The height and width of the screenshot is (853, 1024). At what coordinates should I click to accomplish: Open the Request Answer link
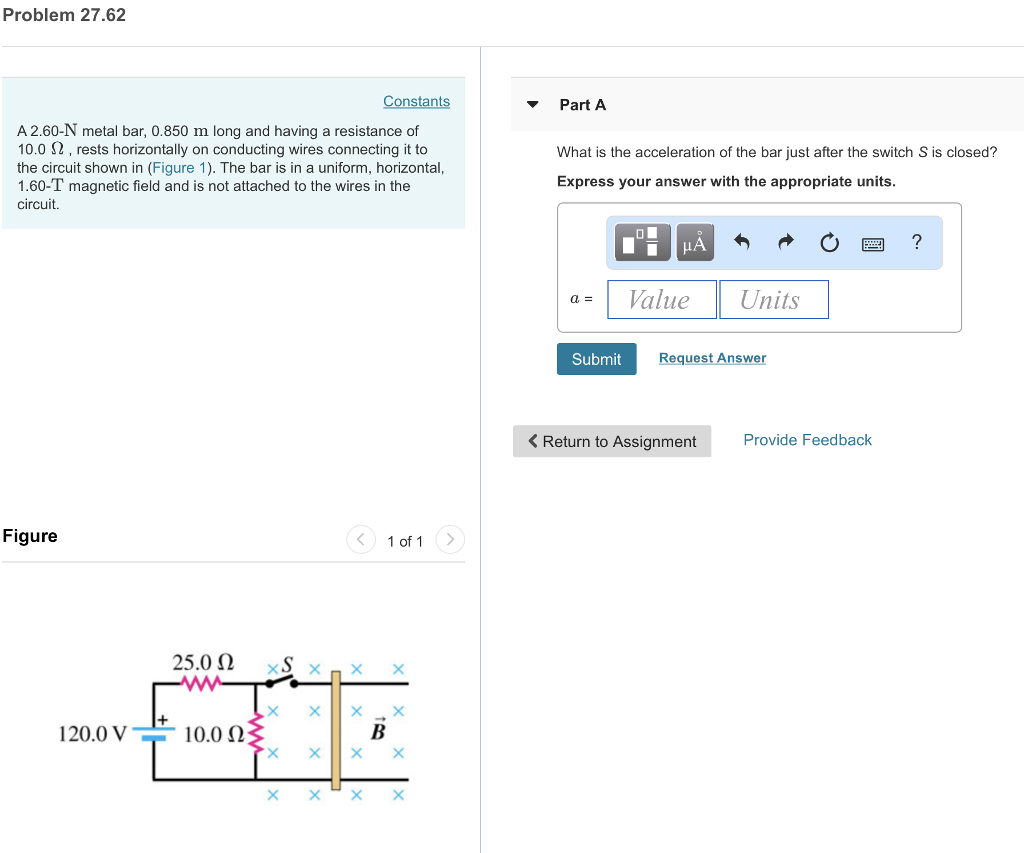(712, 357)
